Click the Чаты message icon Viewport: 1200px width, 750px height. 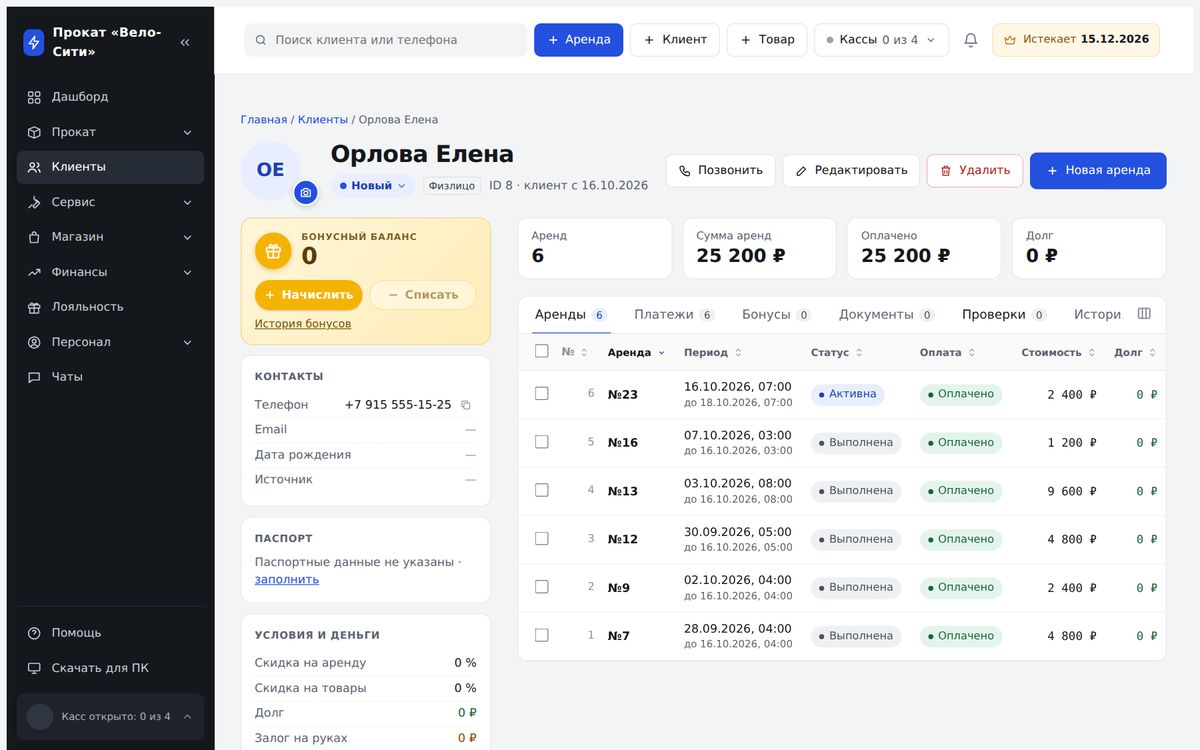(x=34, y=377)
